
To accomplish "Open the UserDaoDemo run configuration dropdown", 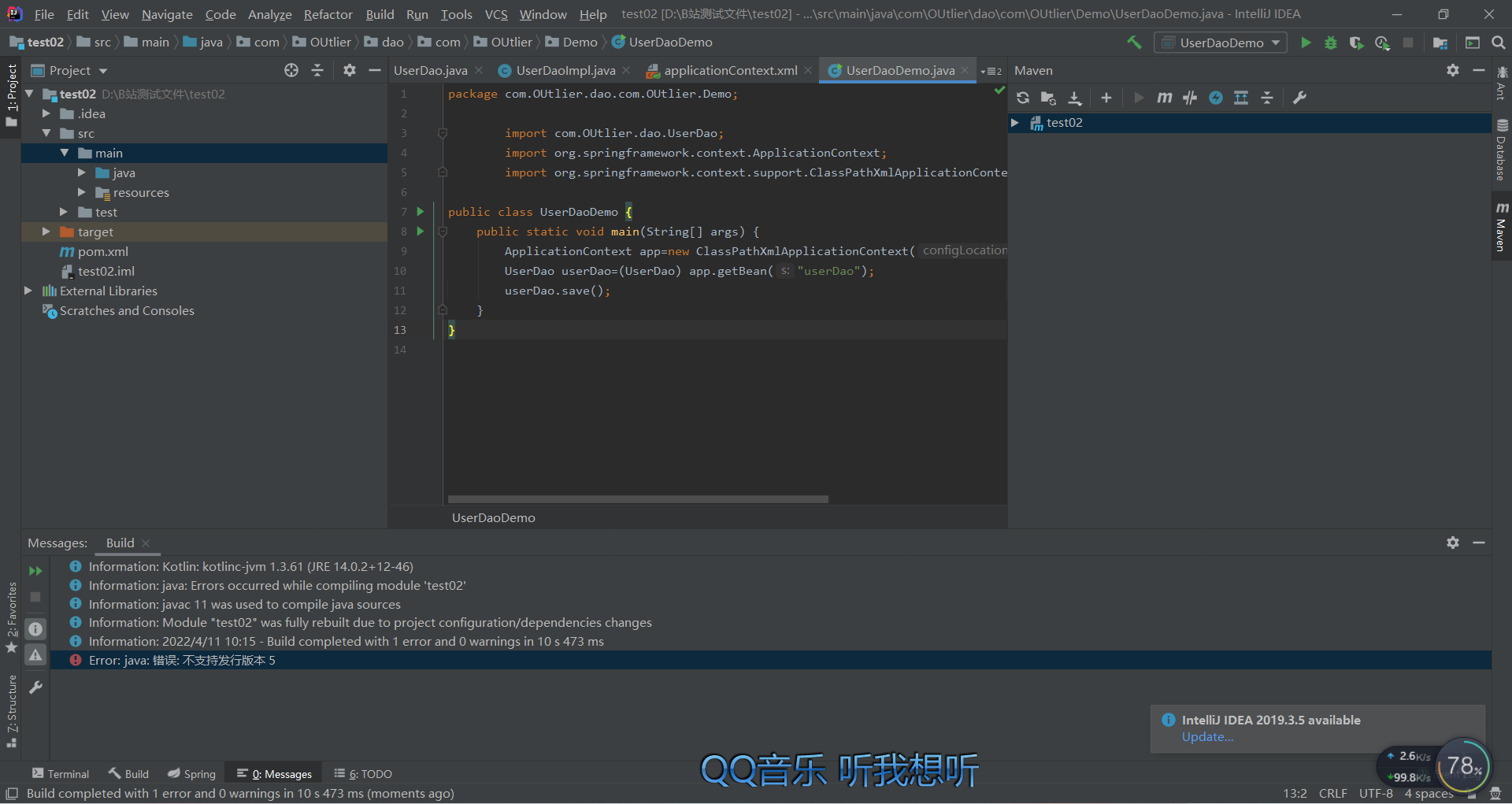I will click(1221, 43).
